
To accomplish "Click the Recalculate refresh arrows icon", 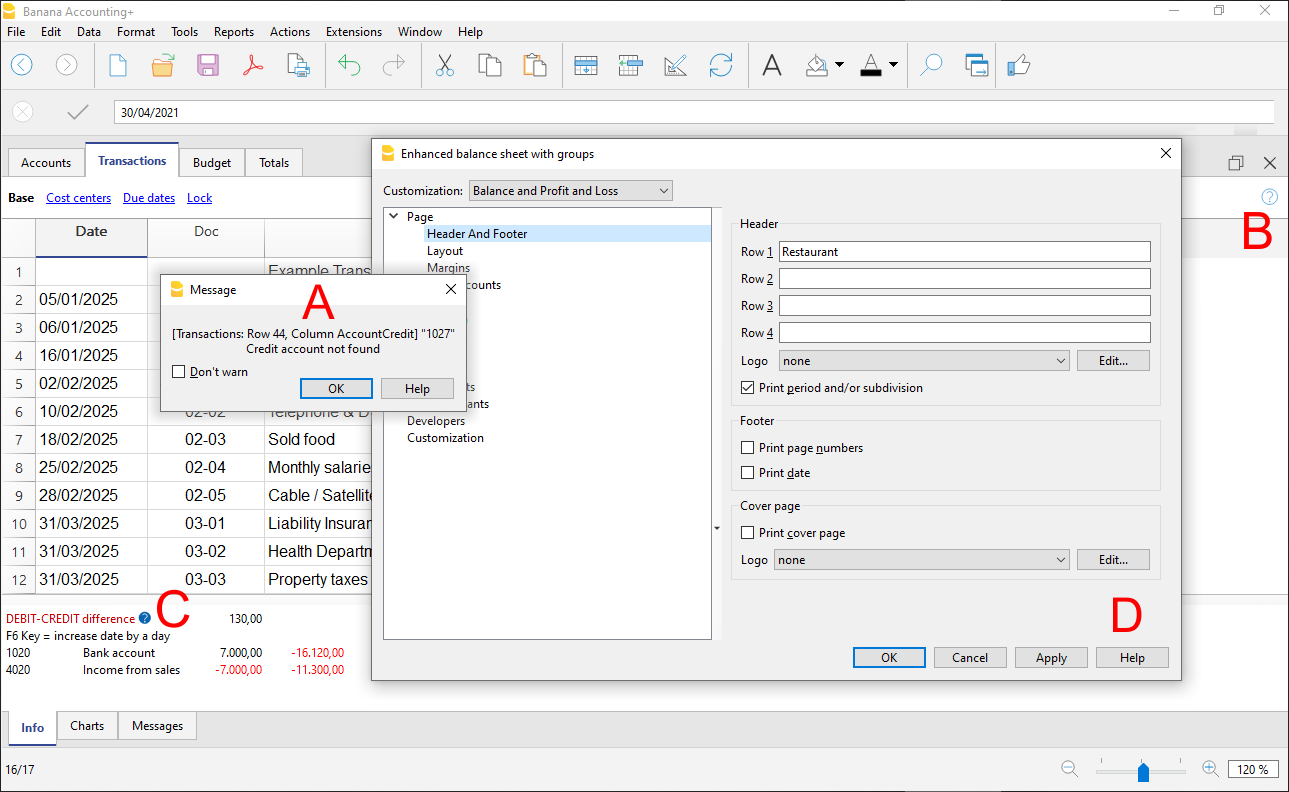I will pyautogui.click(x=720, y=66).
